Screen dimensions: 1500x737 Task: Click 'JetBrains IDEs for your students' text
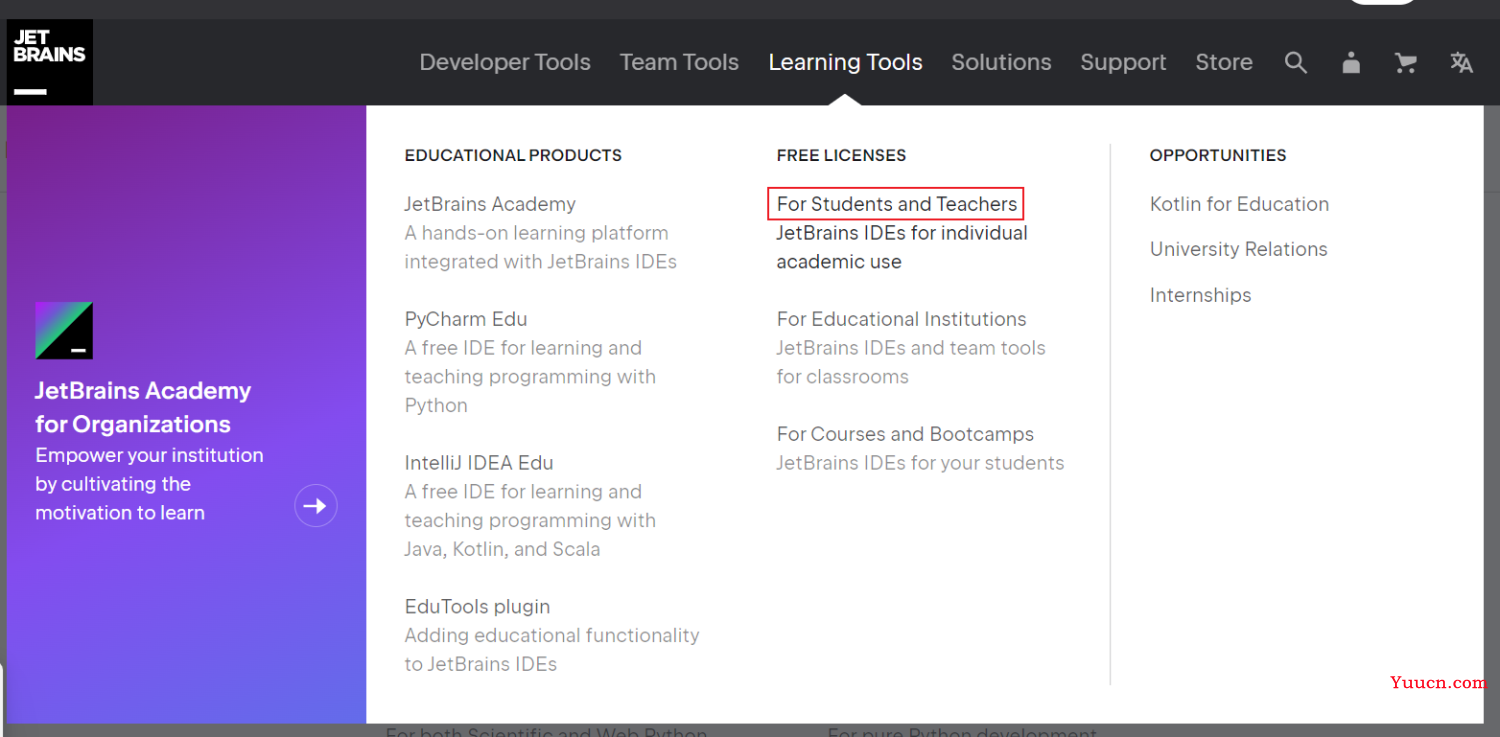tap(920, 463)
